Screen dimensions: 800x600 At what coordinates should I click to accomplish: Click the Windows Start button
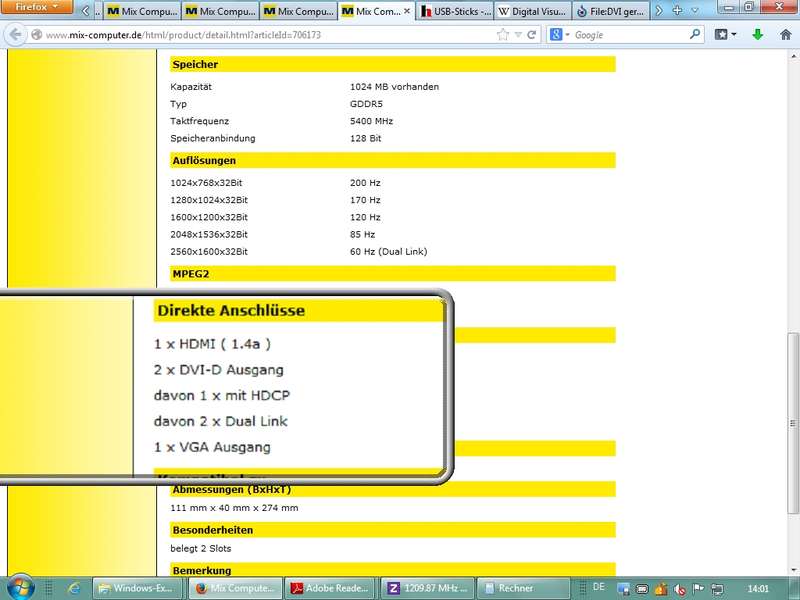pyautogui.click(x=22, y=587)
